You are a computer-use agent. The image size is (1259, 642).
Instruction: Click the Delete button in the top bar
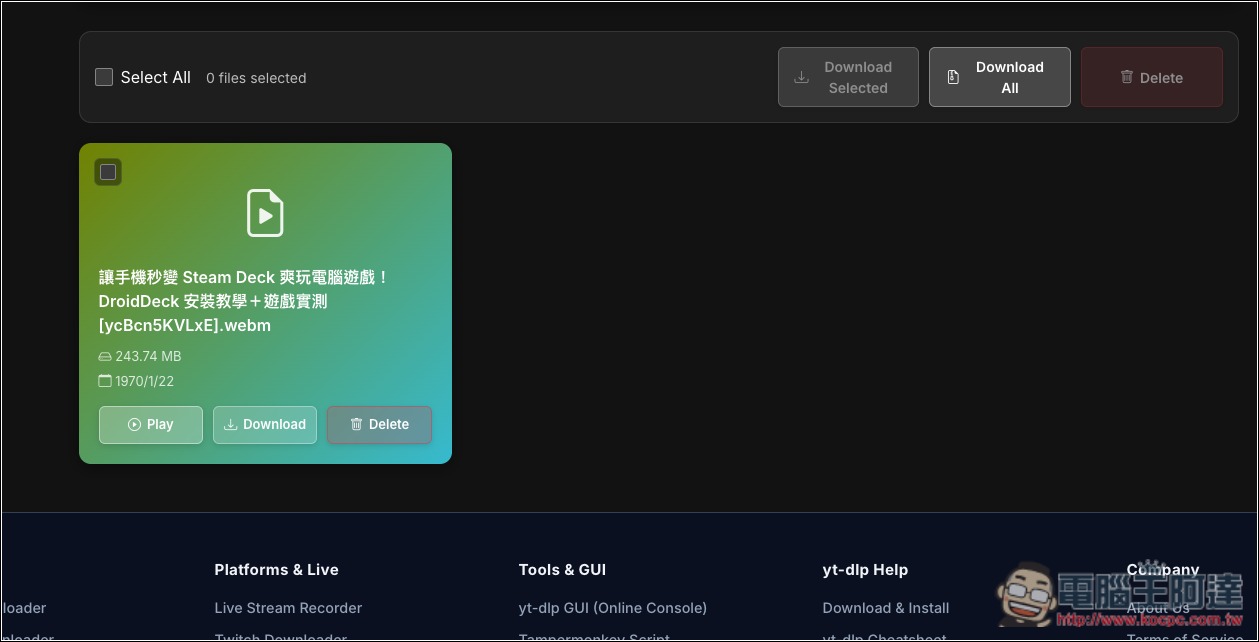pos(1152,77)
